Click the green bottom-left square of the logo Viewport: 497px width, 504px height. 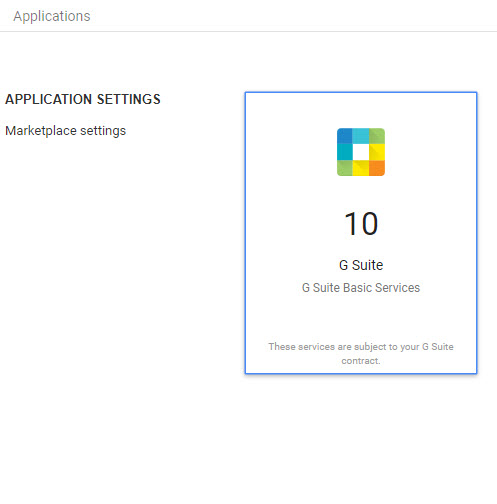(x=345, y=168)
